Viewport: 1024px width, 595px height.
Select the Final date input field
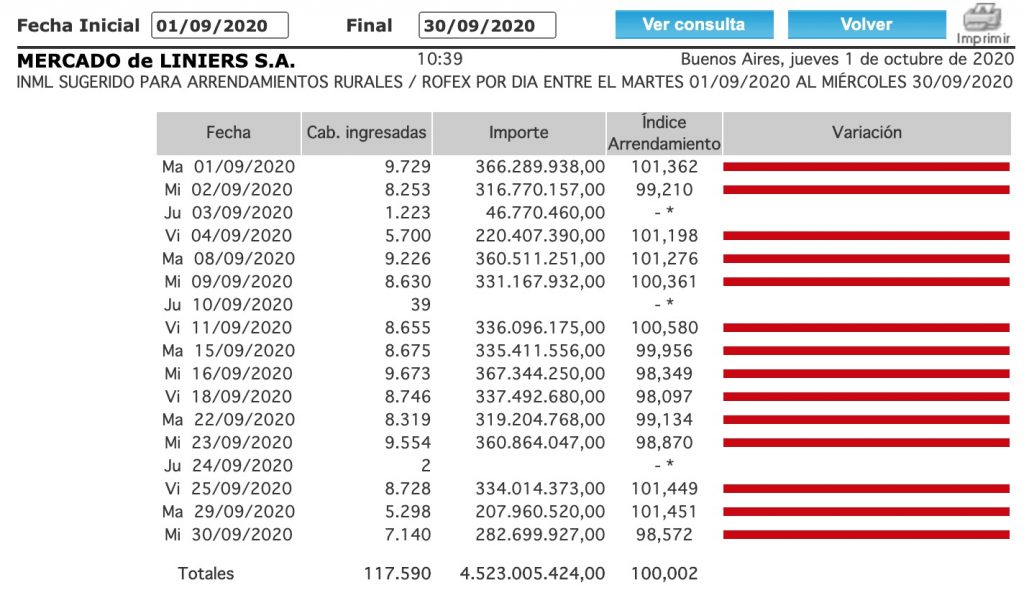(x=488, y=26)
